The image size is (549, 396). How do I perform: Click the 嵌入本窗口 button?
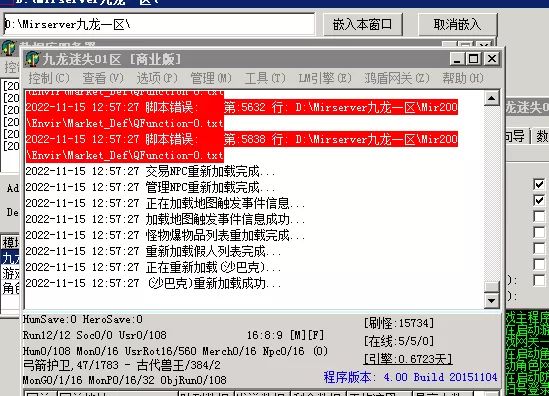(362, 25)
